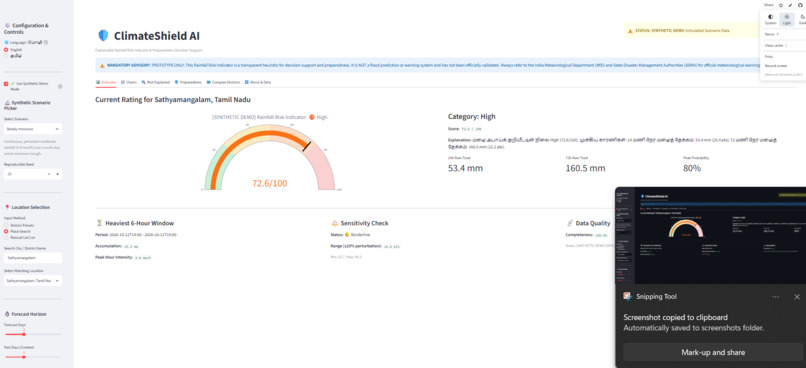This screenshot has height=368, width=806.
Task: Open the Preparedness tab
Action: pos(188,82)
